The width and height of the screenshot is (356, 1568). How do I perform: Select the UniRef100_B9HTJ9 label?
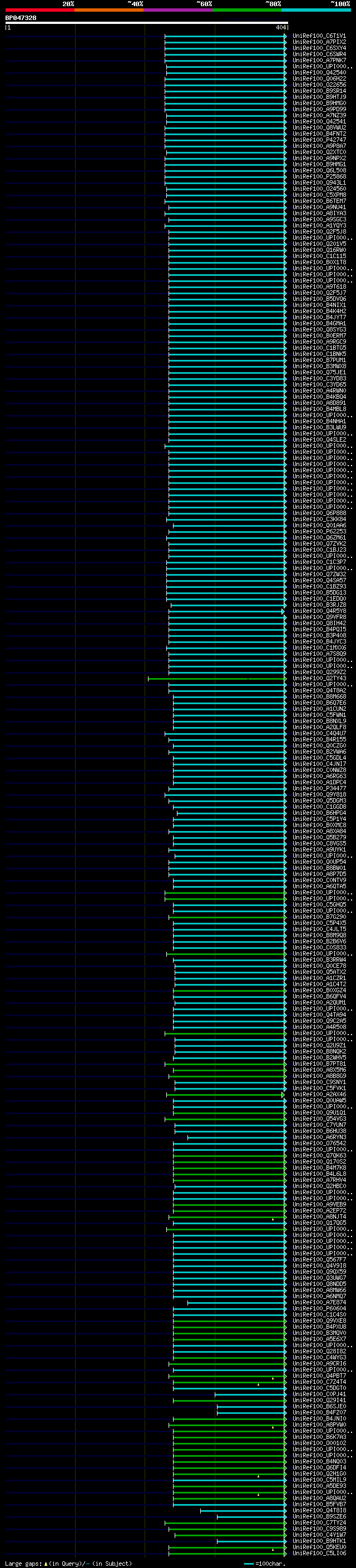[x=319, y=97]
